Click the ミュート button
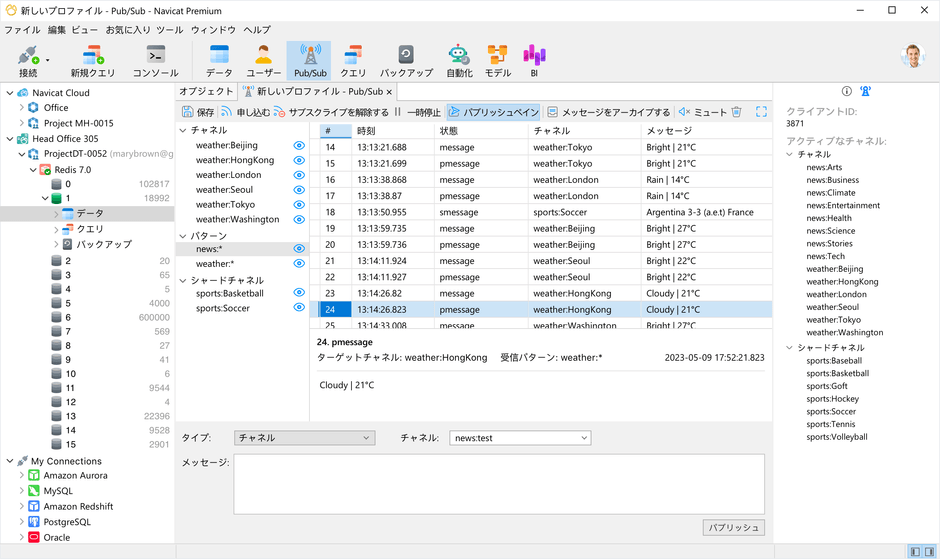The width and height of the screenshot is (940, 559). pos(703,112)
